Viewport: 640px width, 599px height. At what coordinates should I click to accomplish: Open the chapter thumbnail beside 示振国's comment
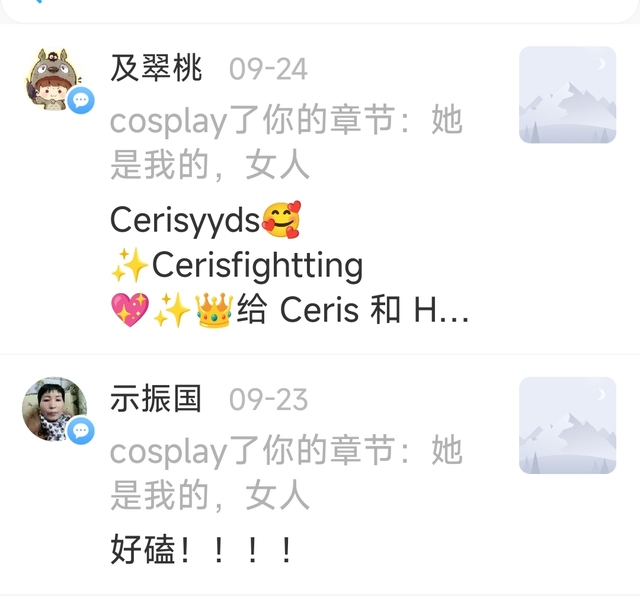pos(567,425)
